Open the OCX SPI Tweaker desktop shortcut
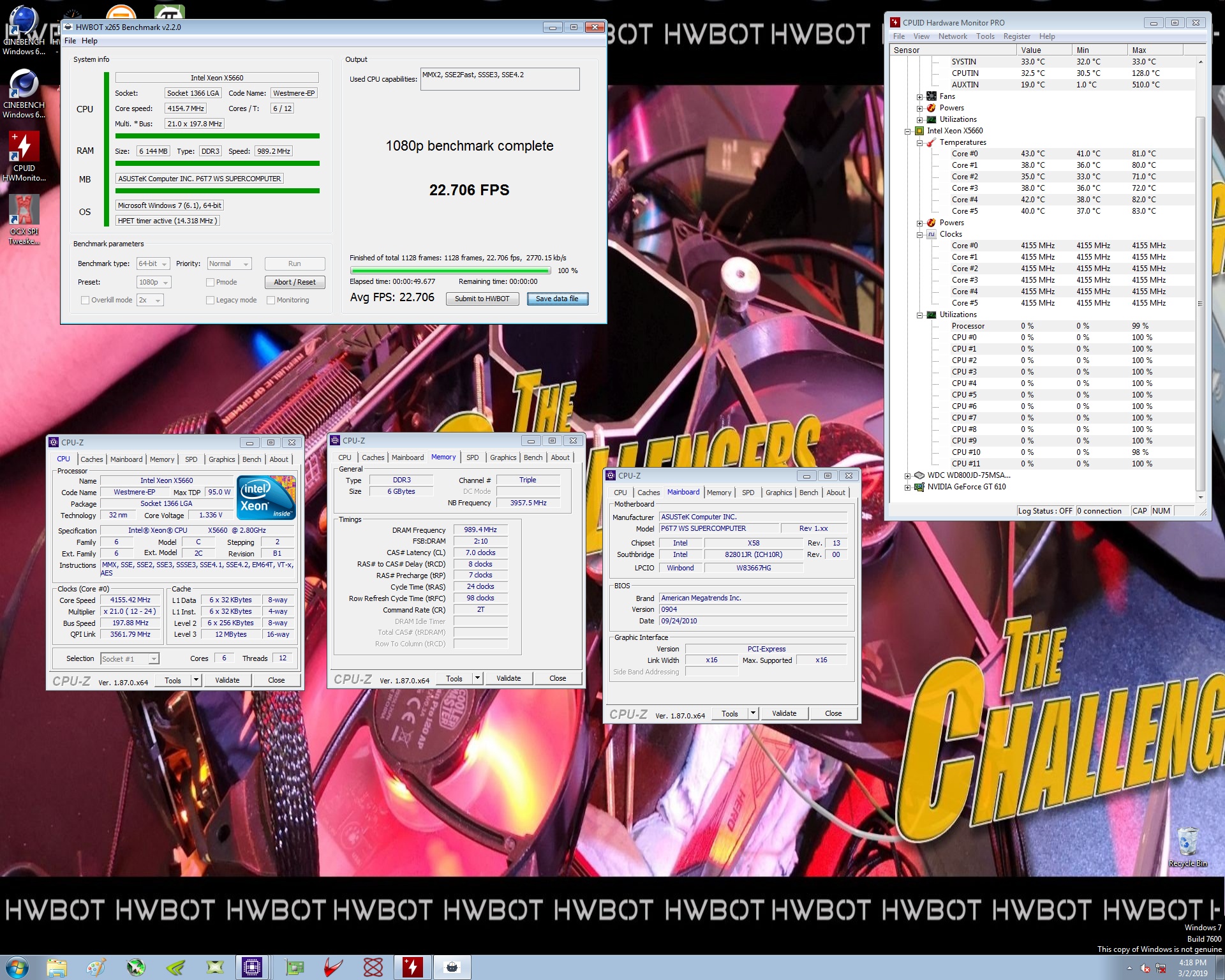Viewport: 1225px width, 980px height. click(24, 220)
